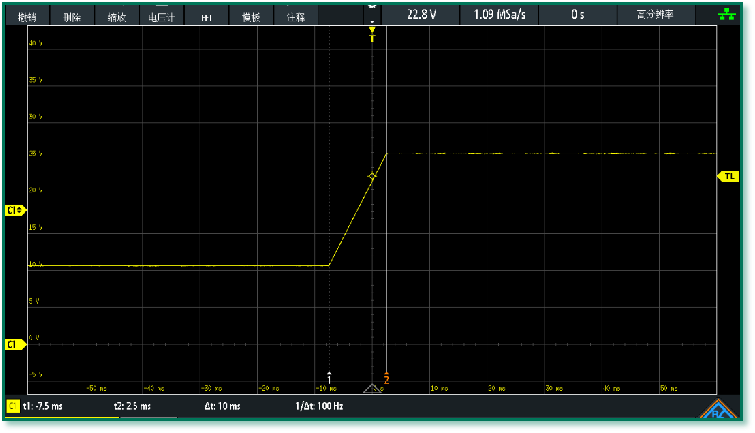The height and width of the screenshot is (433, 755).
Task: Open the 模板 mask test tool
Action: [251, 17]
